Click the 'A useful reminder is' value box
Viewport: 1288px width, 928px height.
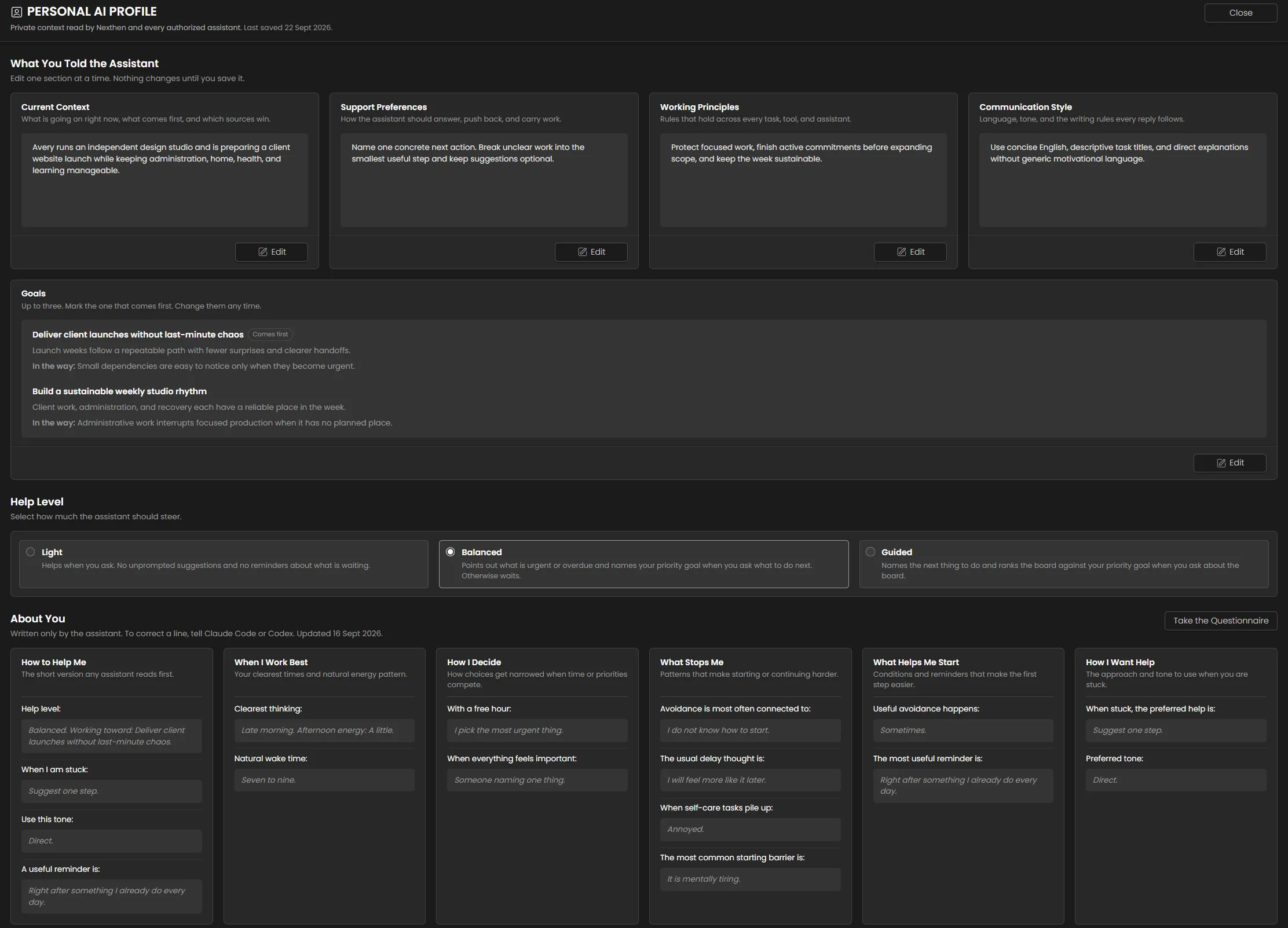pos(112,896)
